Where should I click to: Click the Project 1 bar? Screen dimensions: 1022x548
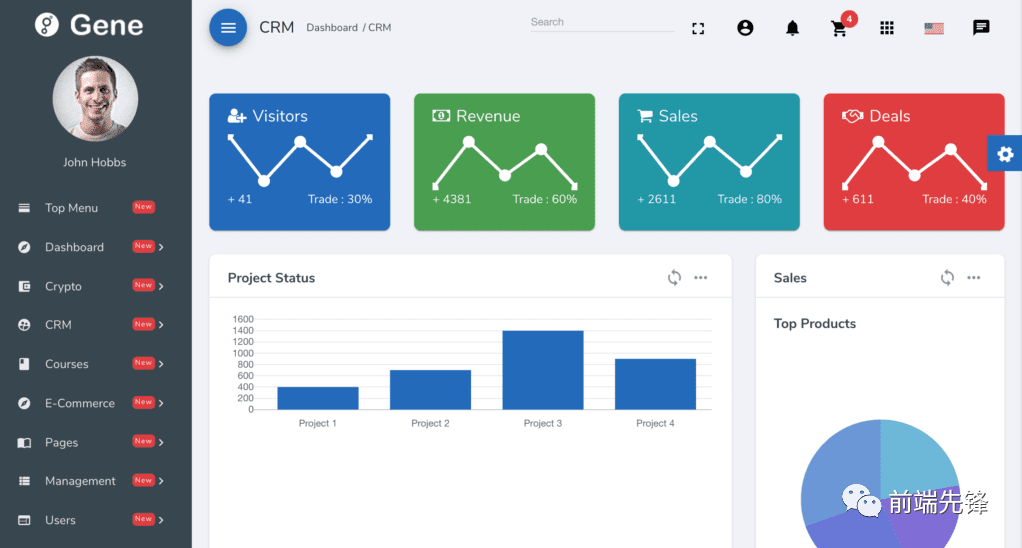pyautogui.click(x=317, y=398)
